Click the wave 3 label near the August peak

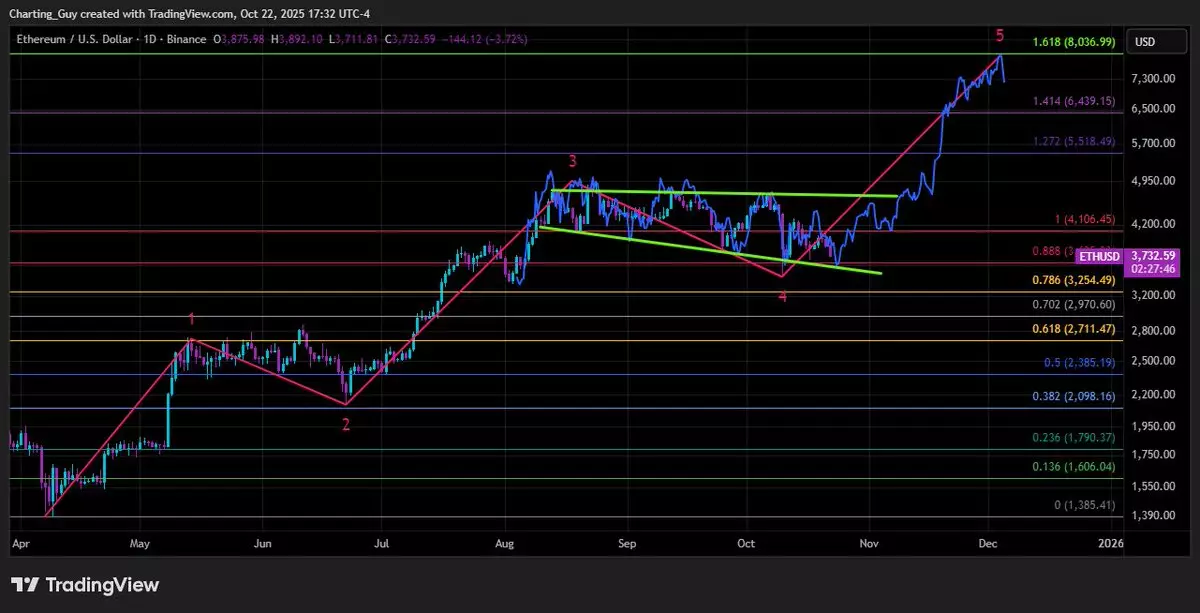(x=572, y=161)
